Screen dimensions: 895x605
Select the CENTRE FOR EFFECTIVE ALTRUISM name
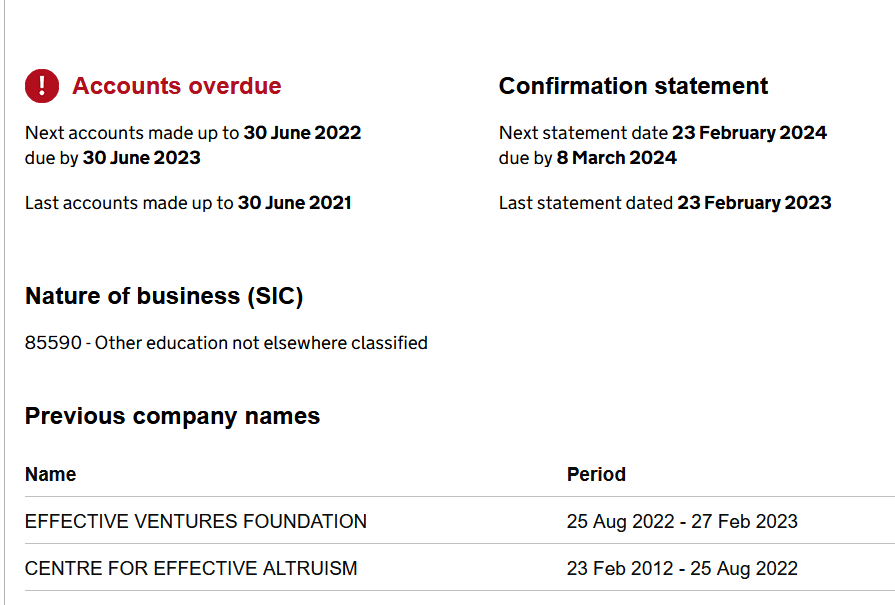pos(191,568)
